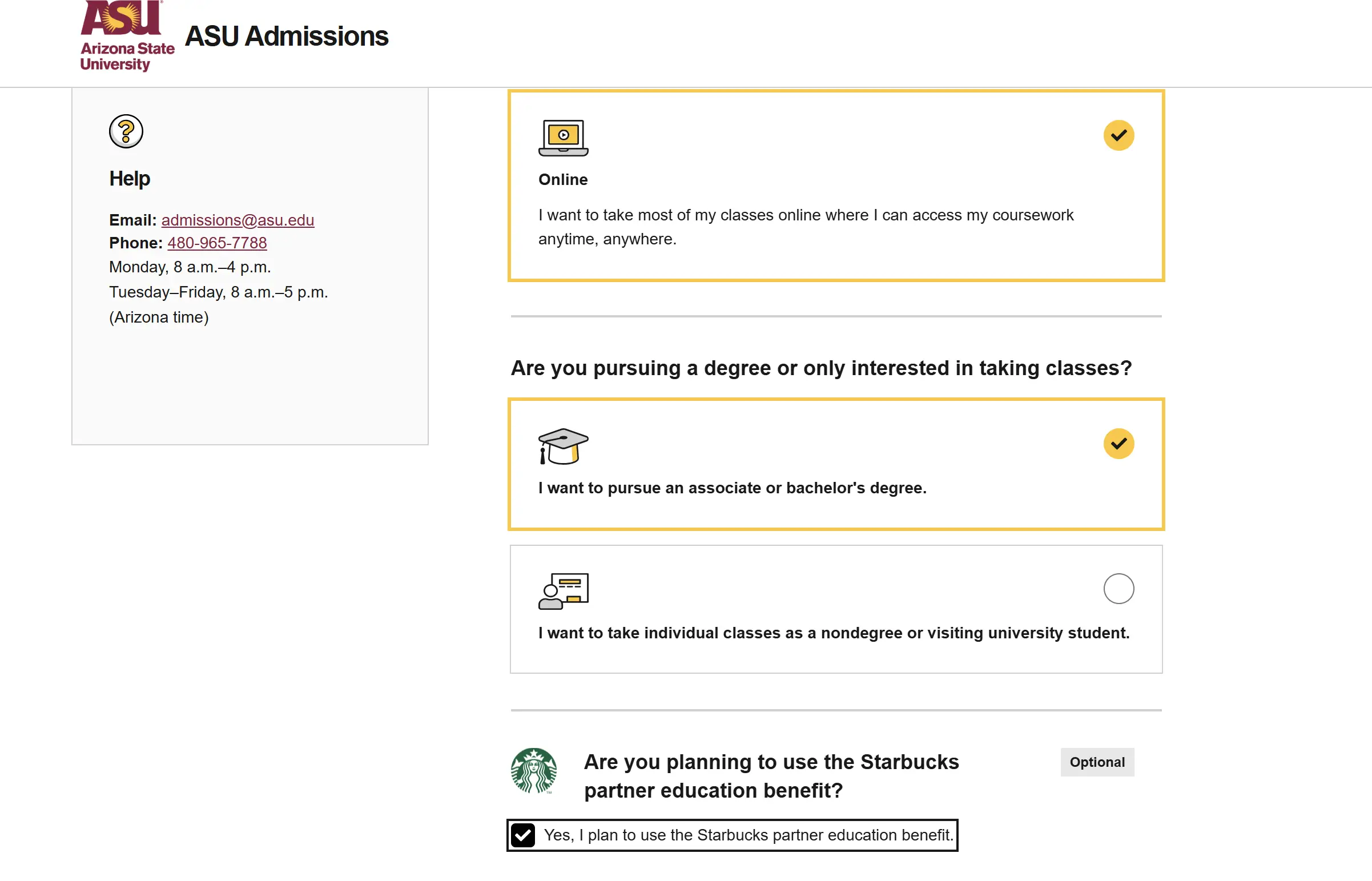Uncheck the Starbucks partner education benefit checkbox
Image resolution: width=1372 pixels, height=881 pixels.
tap(523, 835)
